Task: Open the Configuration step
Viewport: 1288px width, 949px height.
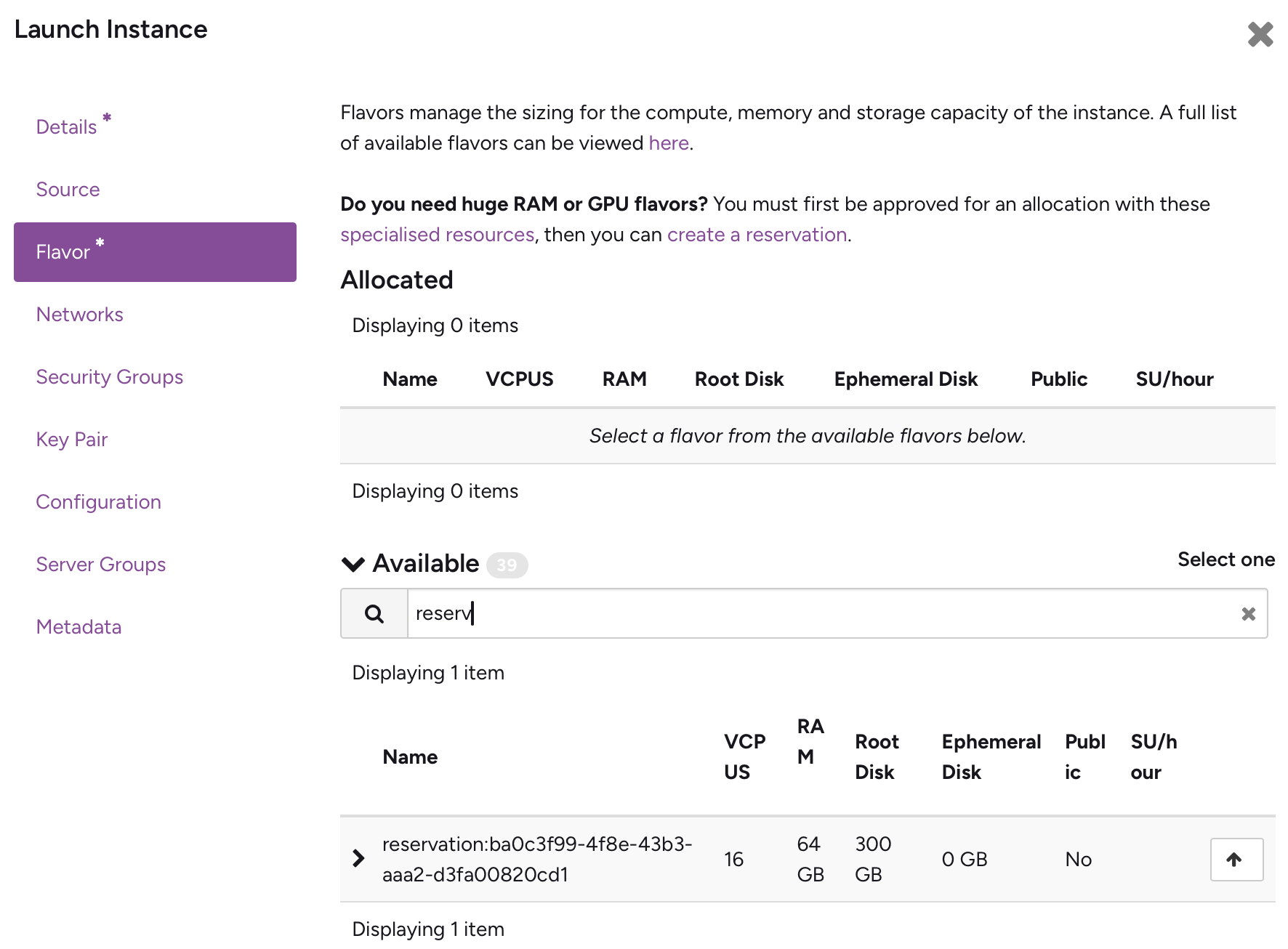Action: point(98,502)
